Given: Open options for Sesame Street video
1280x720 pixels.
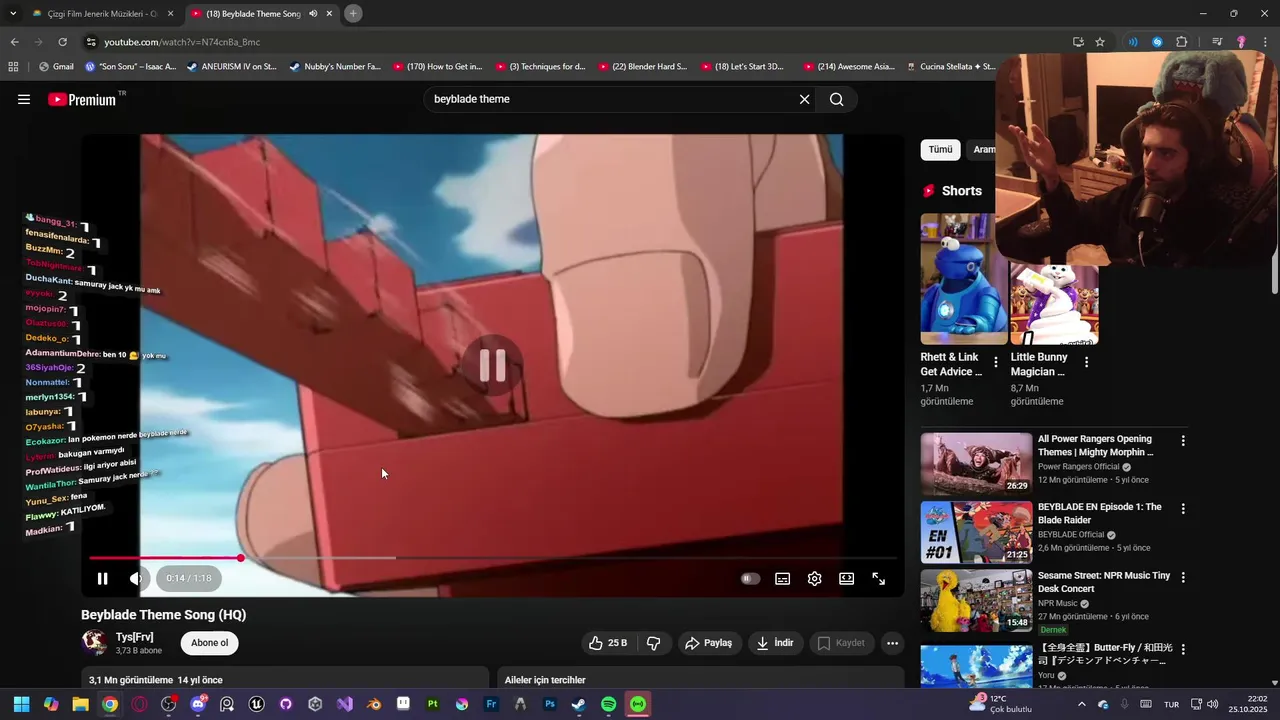Looking at the screenshot, I should (1183, 577).
